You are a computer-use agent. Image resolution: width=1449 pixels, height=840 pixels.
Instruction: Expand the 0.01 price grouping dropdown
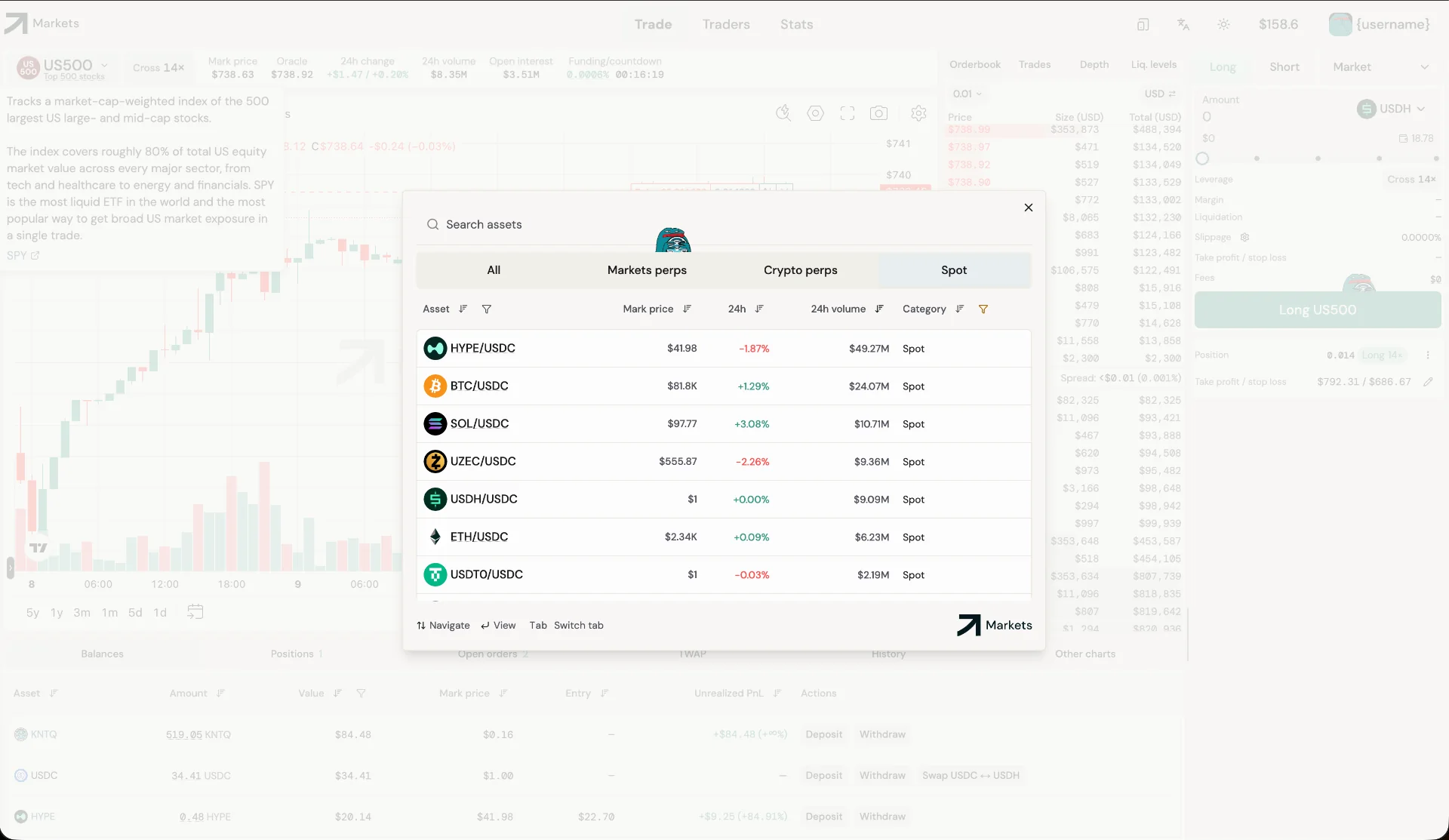click(967, 94)
